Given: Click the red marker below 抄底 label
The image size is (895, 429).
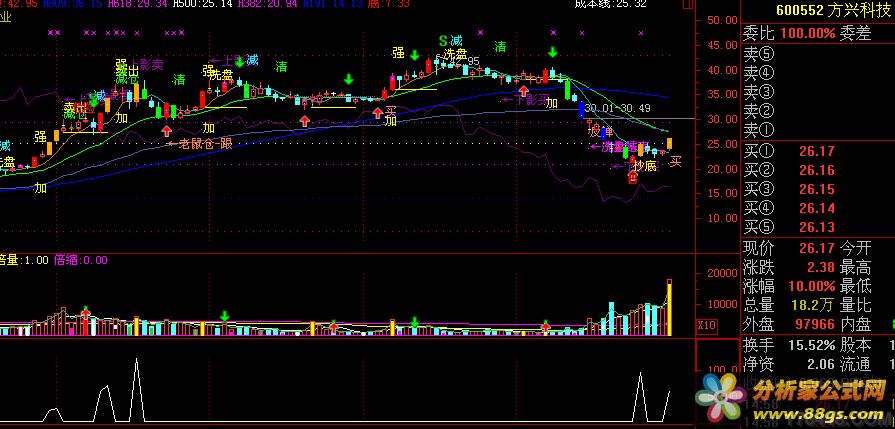Looking at the screenshot, I should point(632,178).
